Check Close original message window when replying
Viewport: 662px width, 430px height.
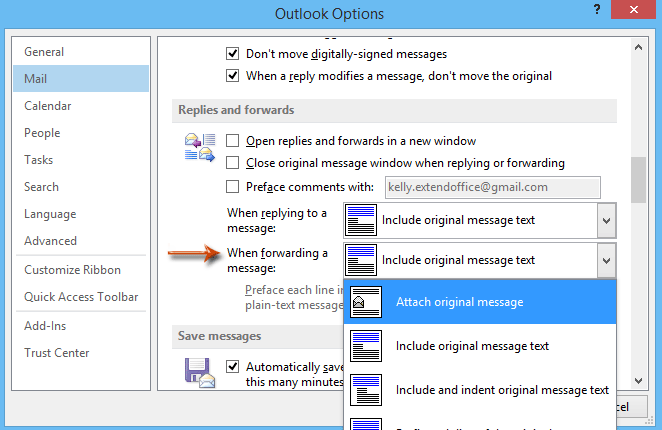coord(233,163)
